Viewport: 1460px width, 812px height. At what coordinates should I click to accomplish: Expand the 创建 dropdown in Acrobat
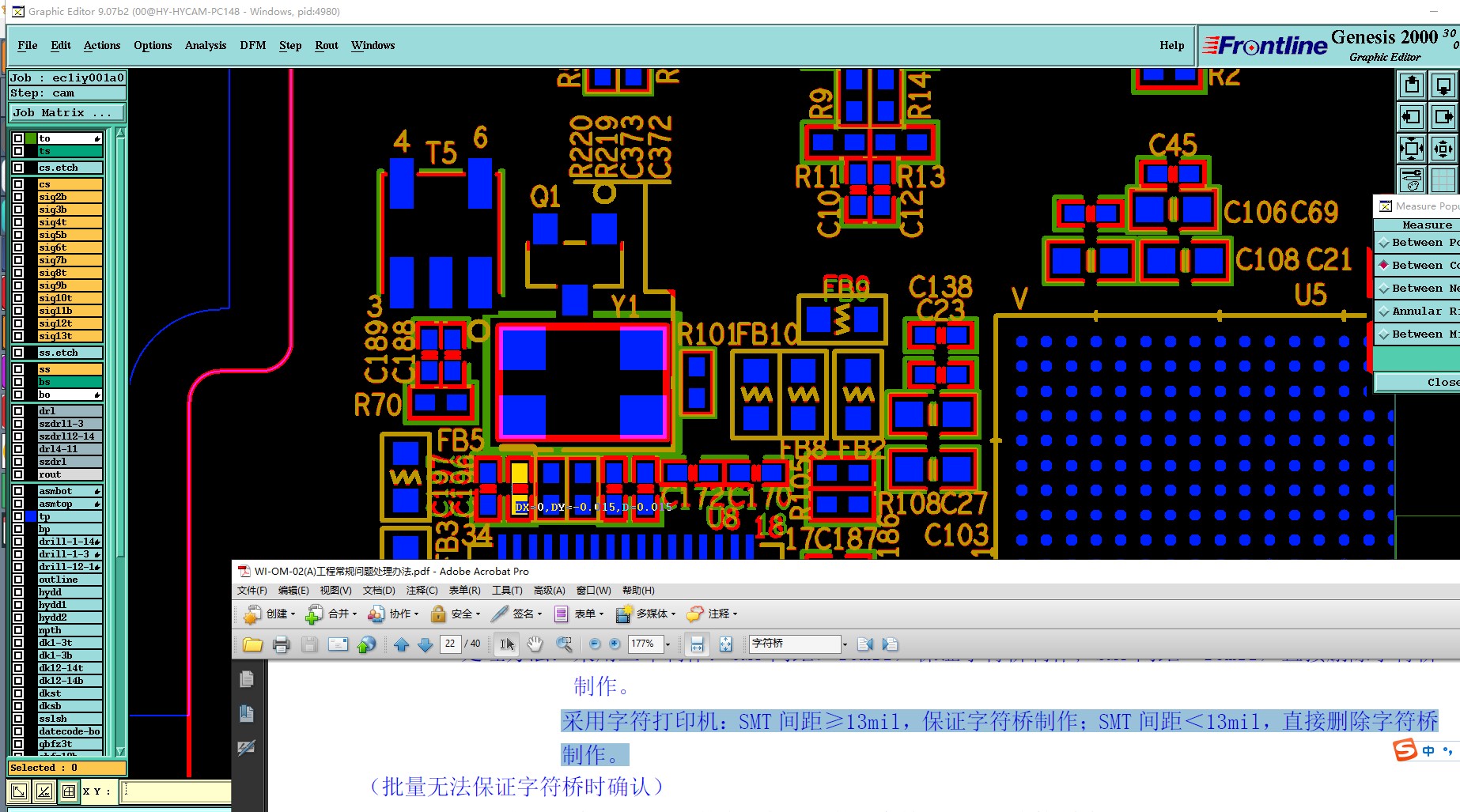(x=293, y=614)
